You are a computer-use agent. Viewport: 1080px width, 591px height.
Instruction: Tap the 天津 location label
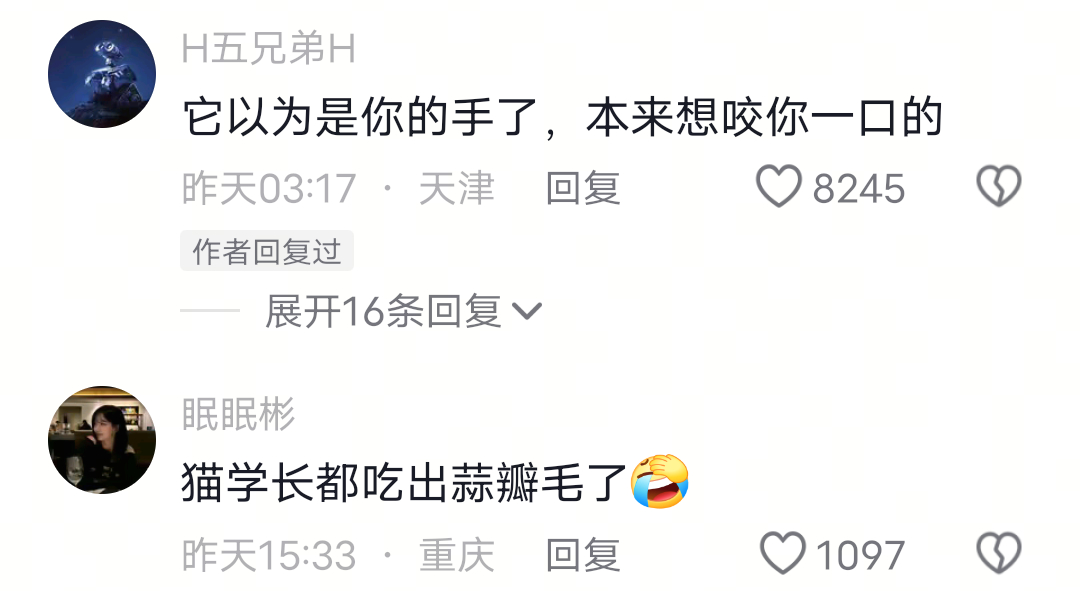pyautogui.click(x=457, y=188)
